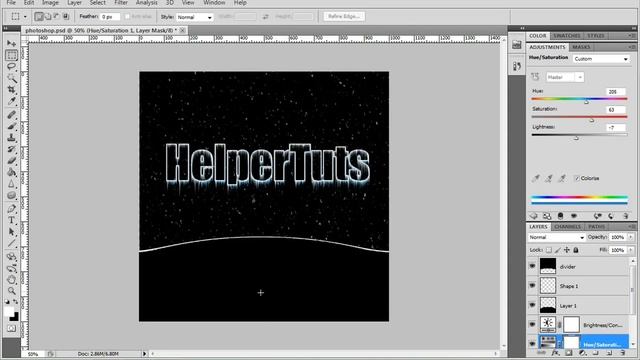Open the Hue/Saturation preset dropdown Custom
This screenshot has width=640, height=360.
click(x=601, y=59)
